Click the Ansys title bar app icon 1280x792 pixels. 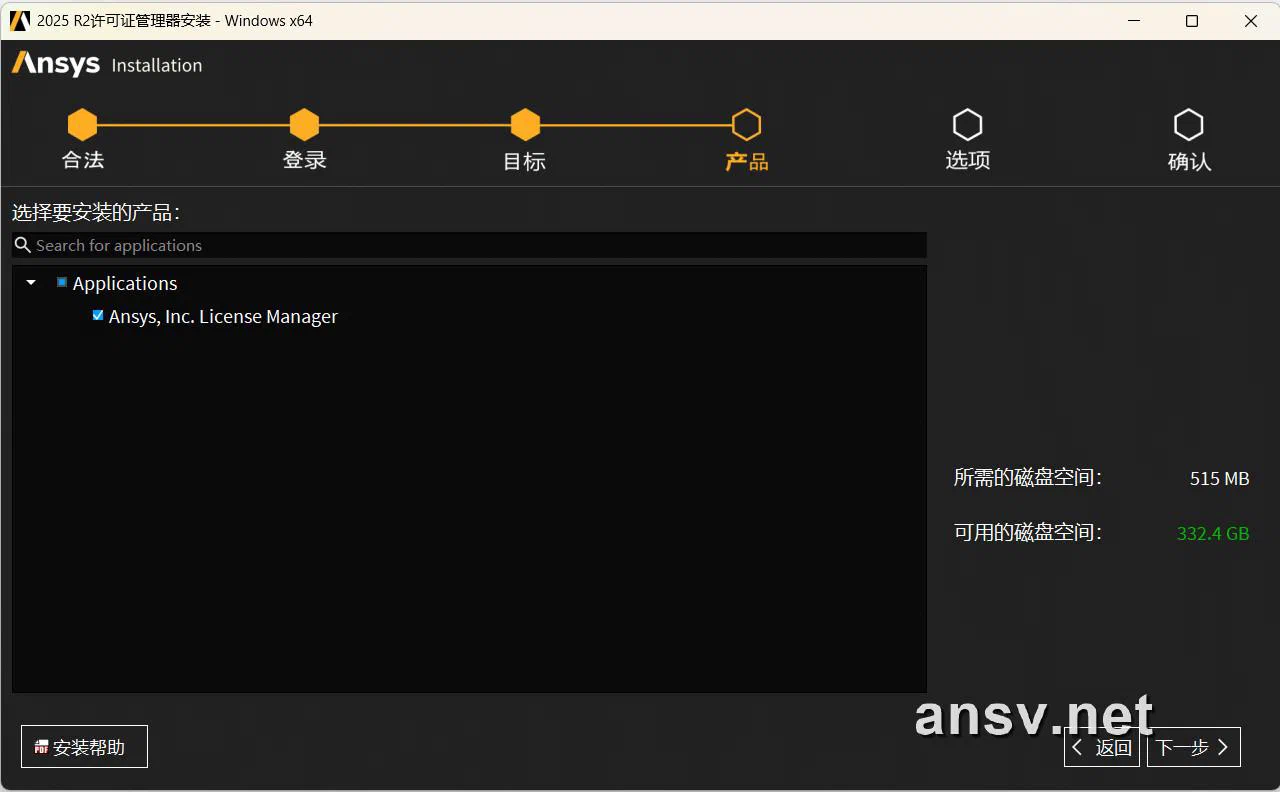coord(20,20)
